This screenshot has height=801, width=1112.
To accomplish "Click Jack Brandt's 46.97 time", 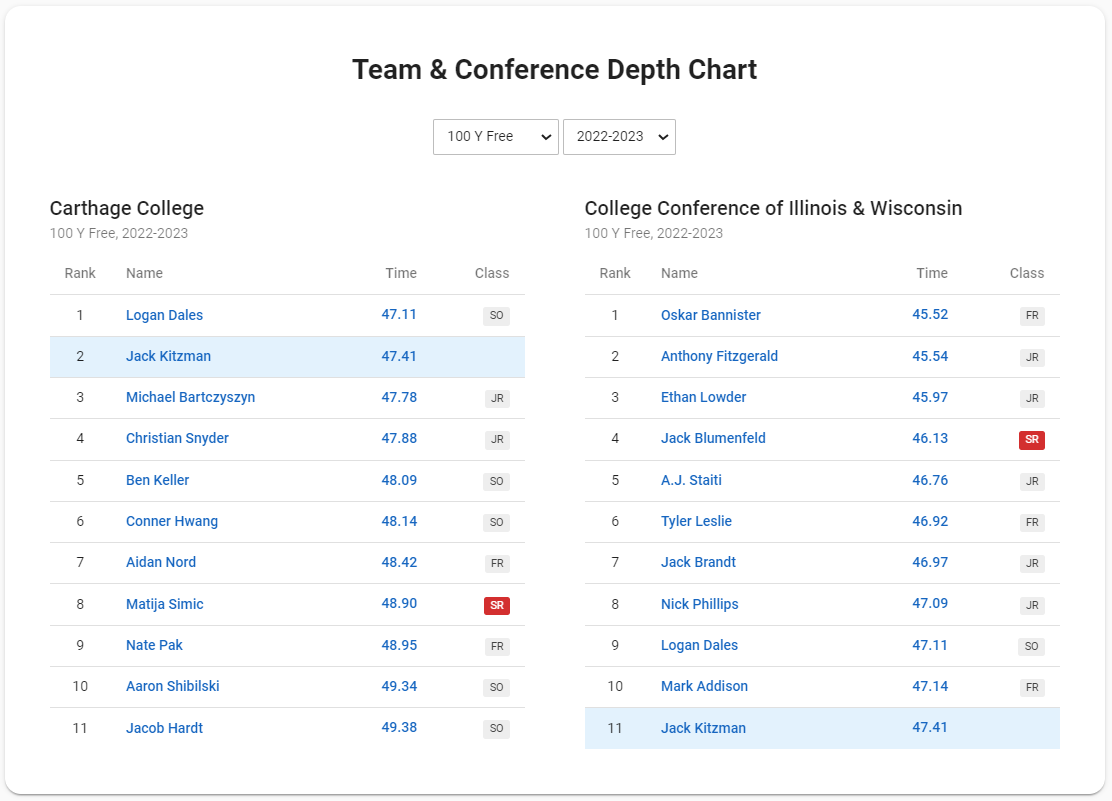I will coord(930,563).
